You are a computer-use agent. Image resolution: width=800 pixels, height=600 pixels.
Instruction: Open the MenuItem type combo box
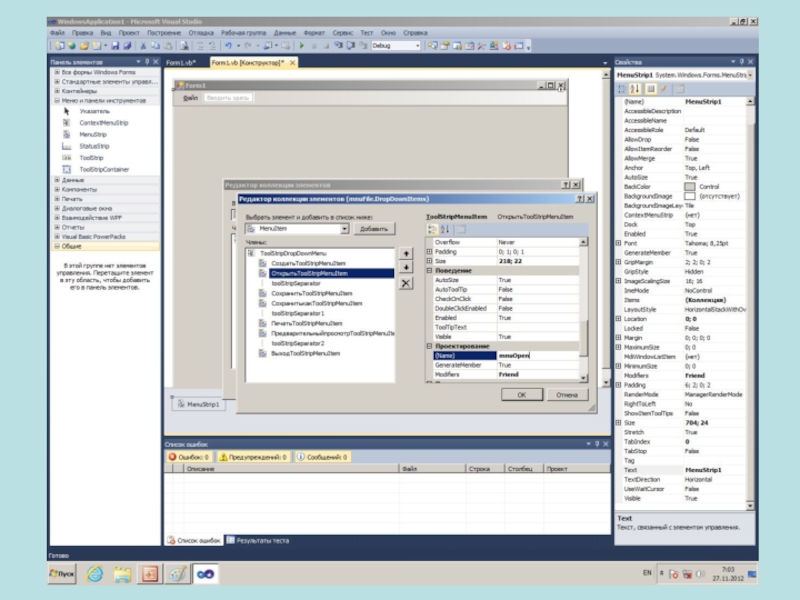(x=344, y=229)
